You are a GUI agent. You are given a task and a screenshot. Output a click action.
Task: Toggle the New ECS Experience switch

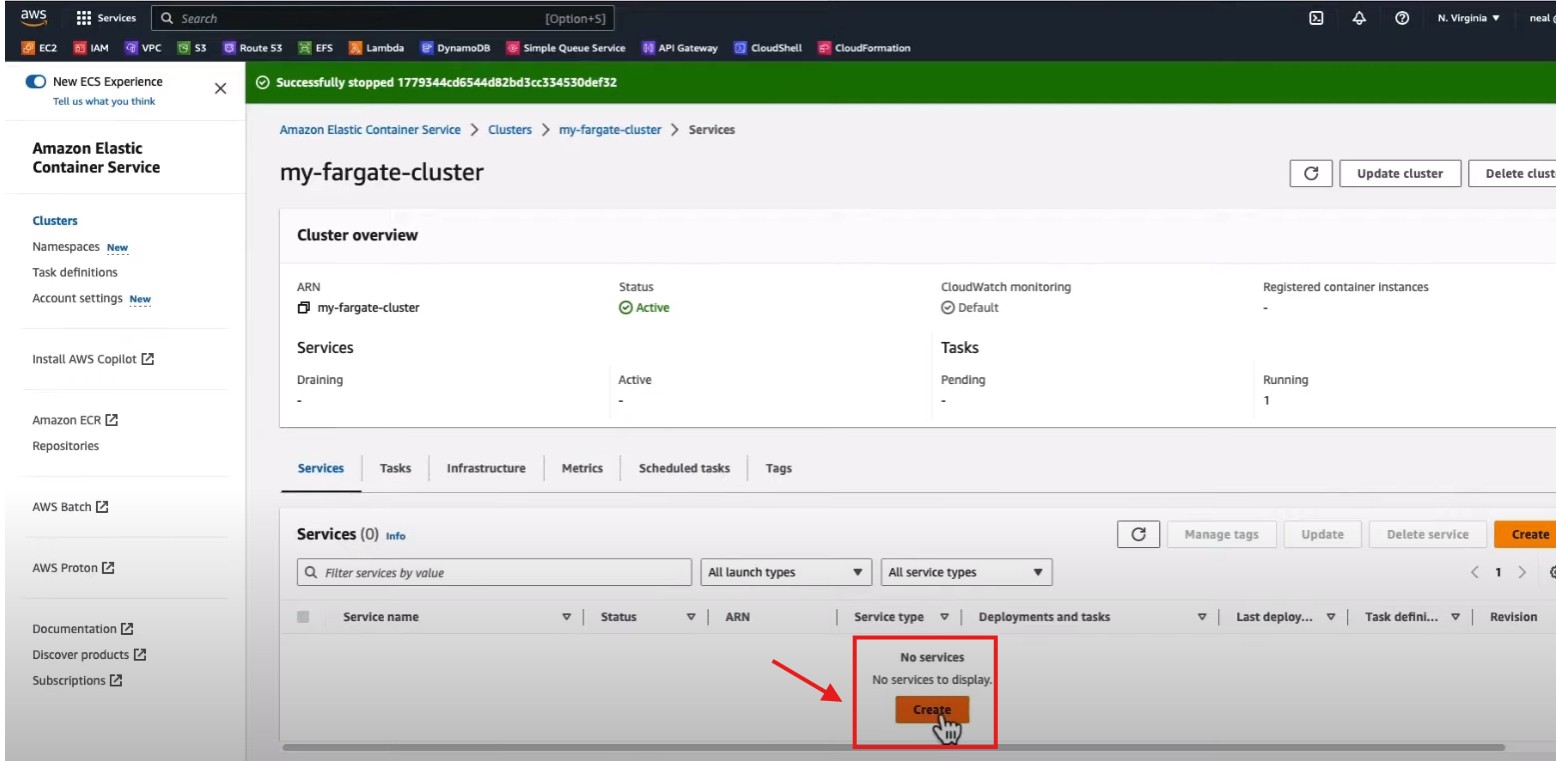(36, 82)
